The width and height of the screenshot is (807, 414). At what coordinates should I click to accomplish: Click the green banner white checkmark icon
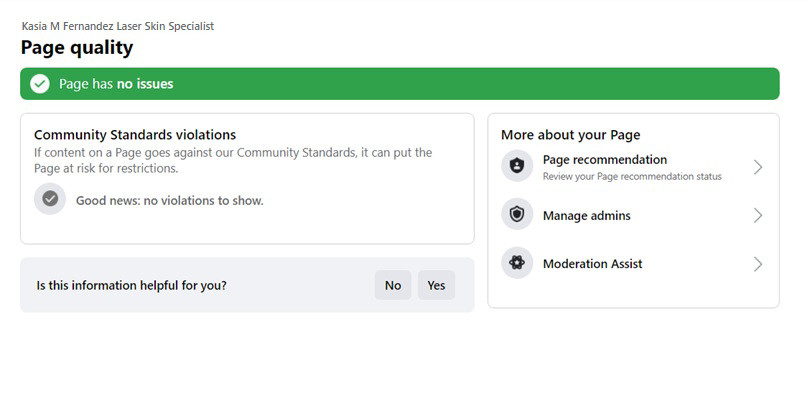40,84
